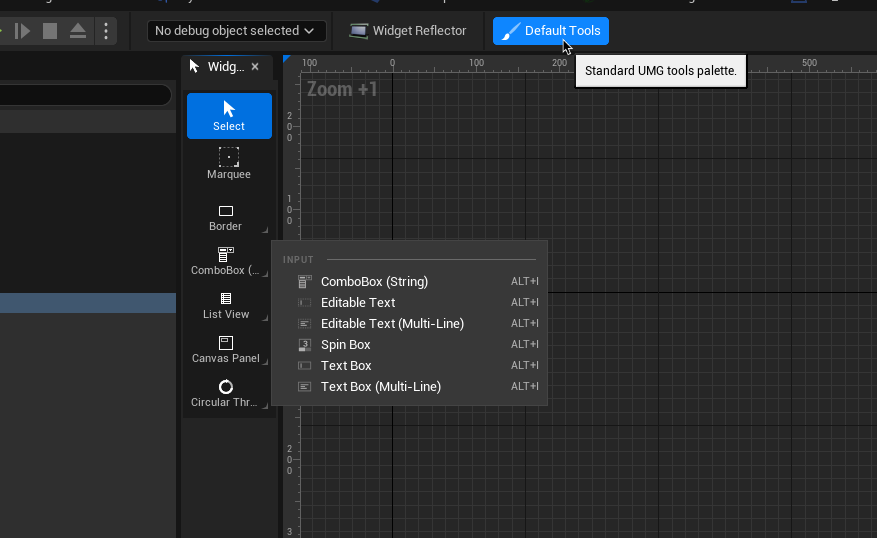877x538 pixels.
Task: Click the Eject button in the toolbar
Action: click(x=78, y=31)
